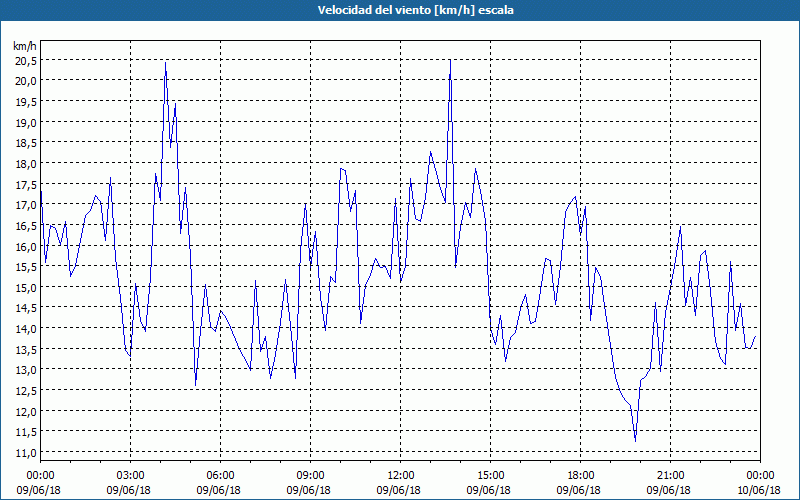This screenshot has width=800, height=500.
Task: Click the 16,5 y-axis label
Action: [x=25, y=226]
